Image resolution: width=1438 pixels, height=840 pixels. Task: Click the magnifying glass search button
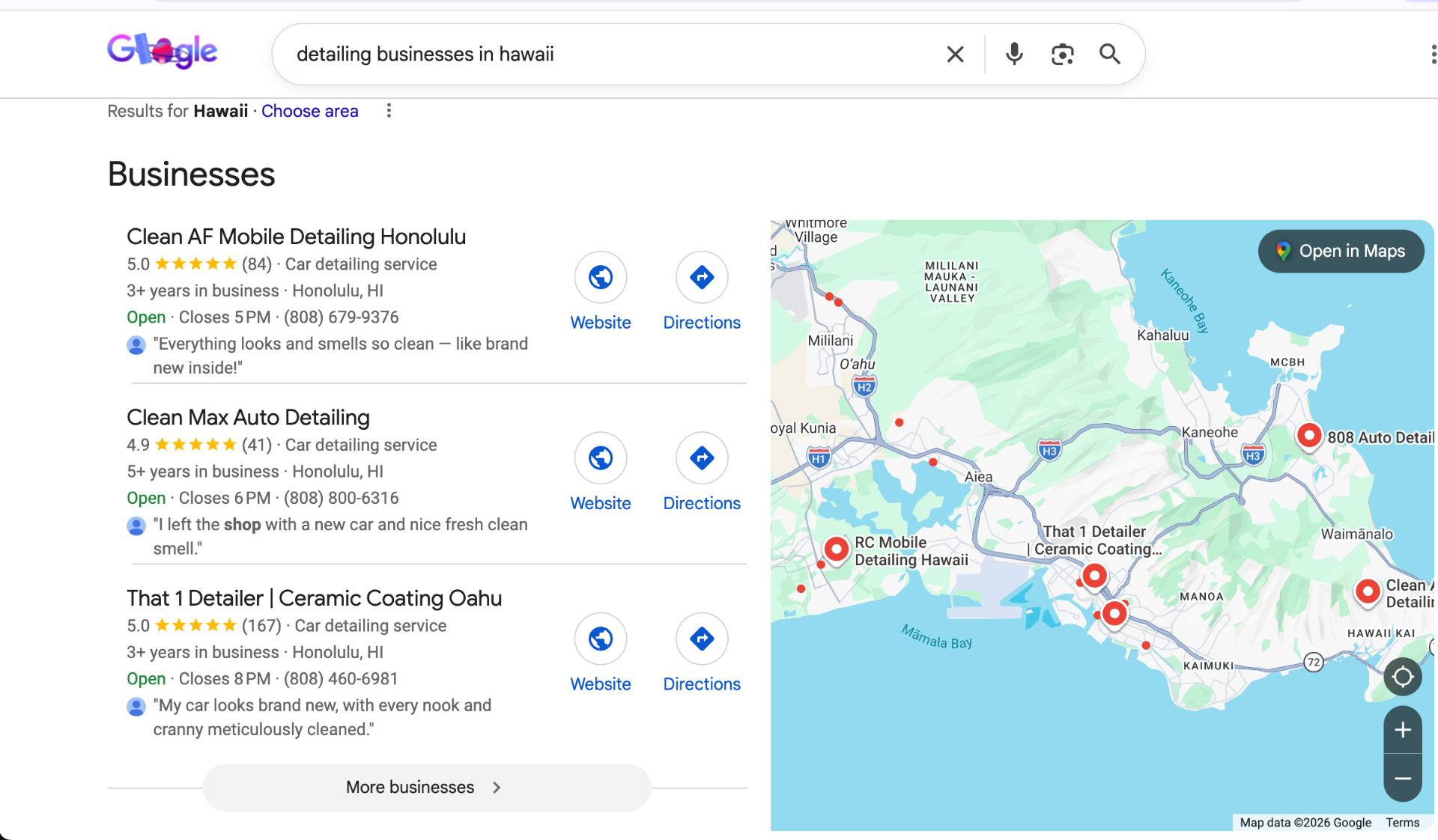(1109, 54)
